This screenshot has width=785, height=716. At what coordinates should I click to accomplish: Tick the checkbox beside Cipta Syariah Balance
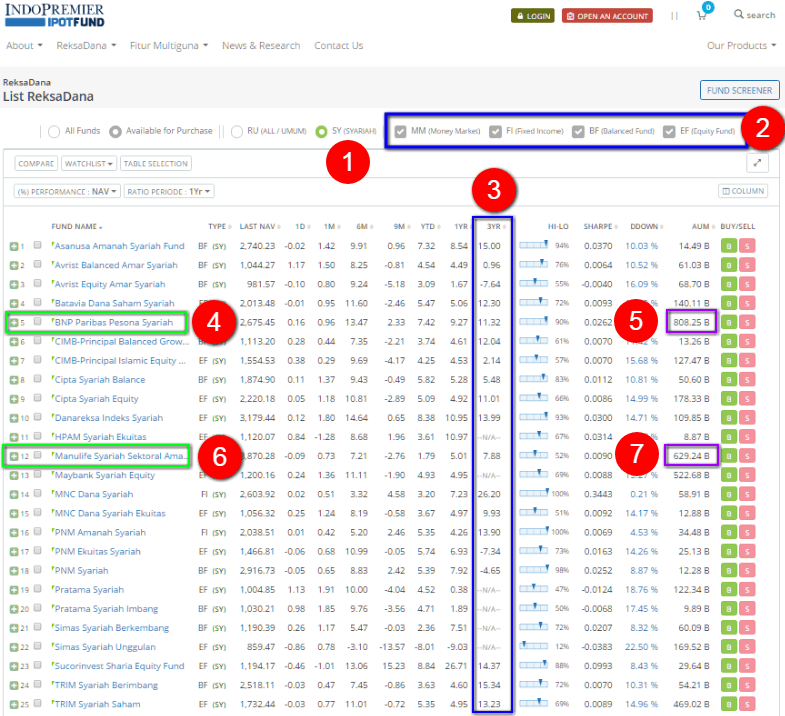click(x=38, y=380)
